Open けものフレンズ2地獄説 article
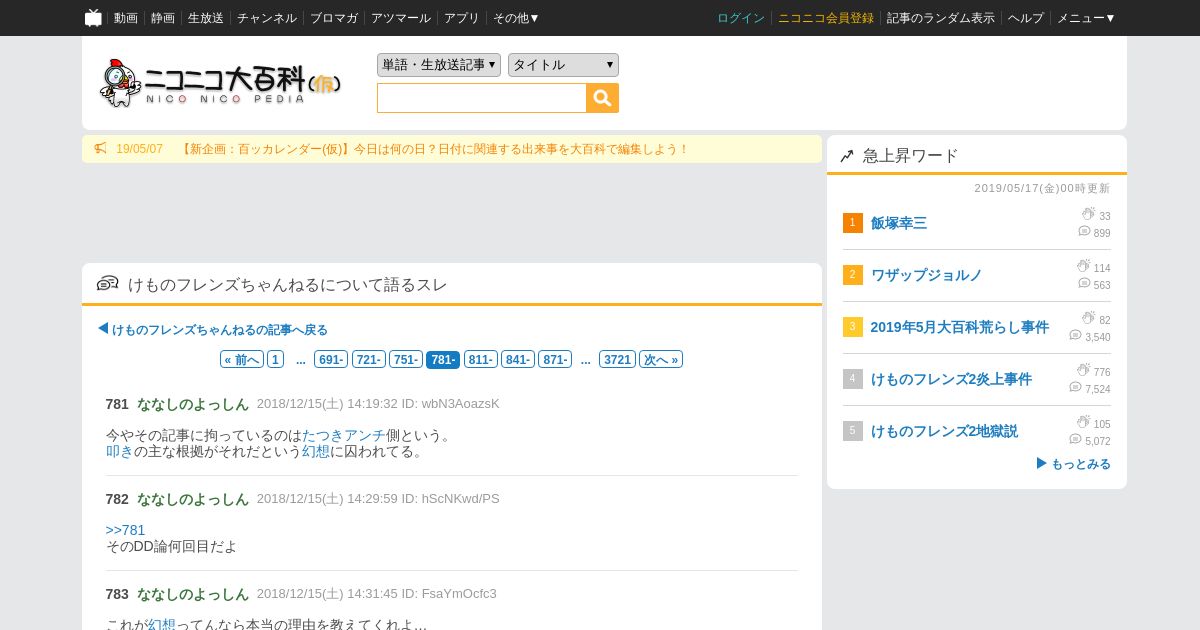1200x630 pixels. (945, 431)
